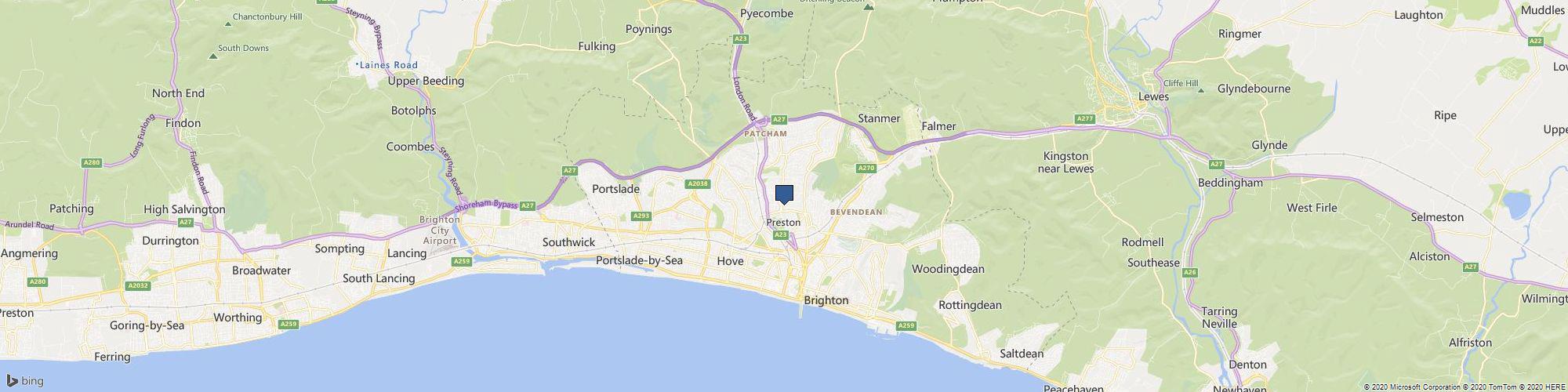Click the Bing logo
This screenshot has width=1568, height=392.
pos(25,382)
